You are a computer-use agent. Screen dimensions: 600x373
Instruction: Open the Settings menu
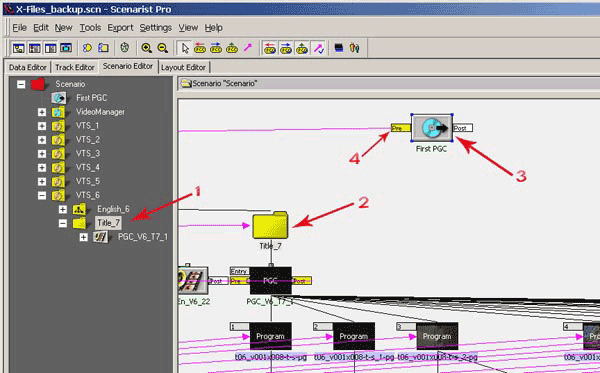[x=155, y=28]
